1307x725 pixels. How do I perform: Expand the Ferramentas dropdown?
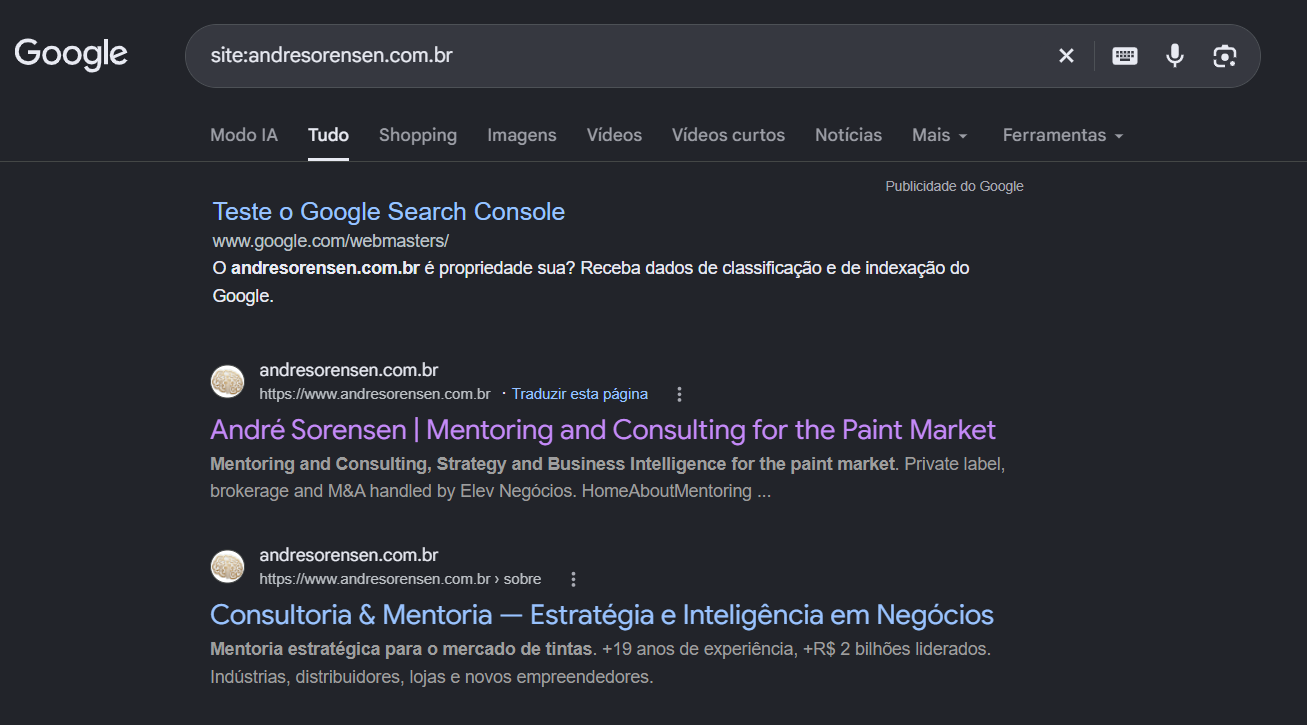pos(1063,135)
